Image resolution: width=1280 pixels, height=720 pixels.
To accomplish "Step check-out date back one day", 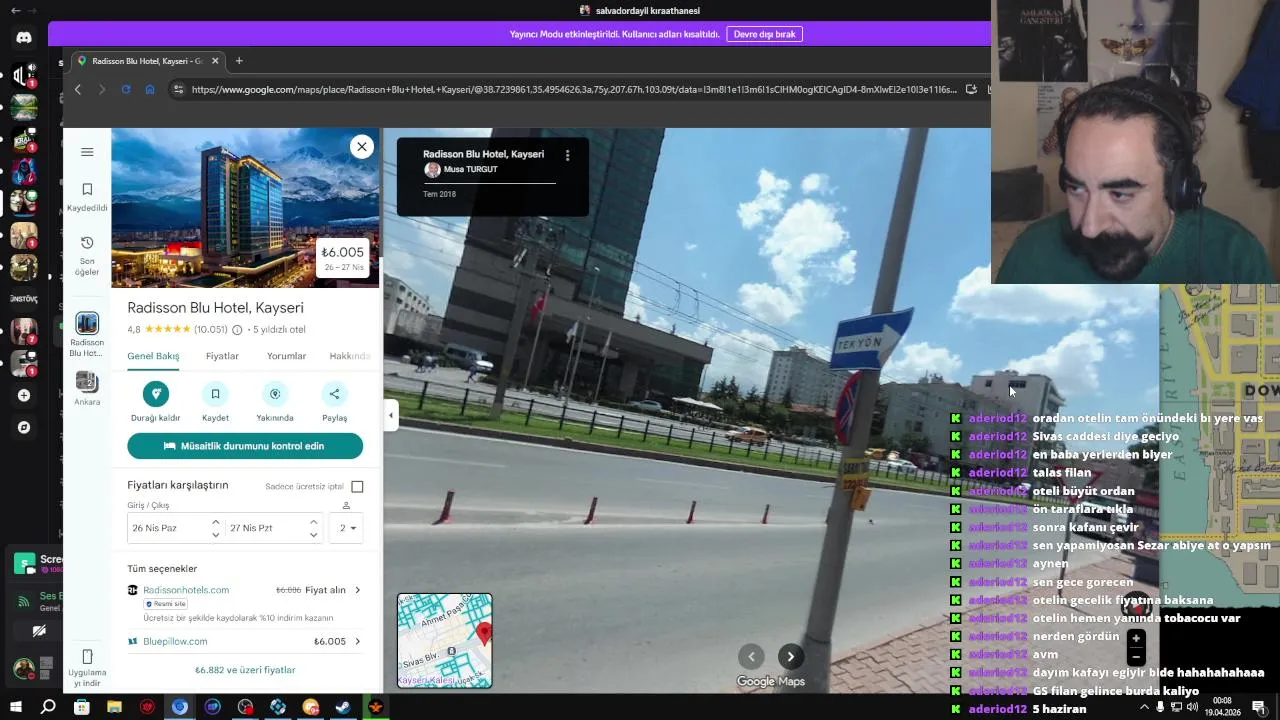I will tap(313, 535).
